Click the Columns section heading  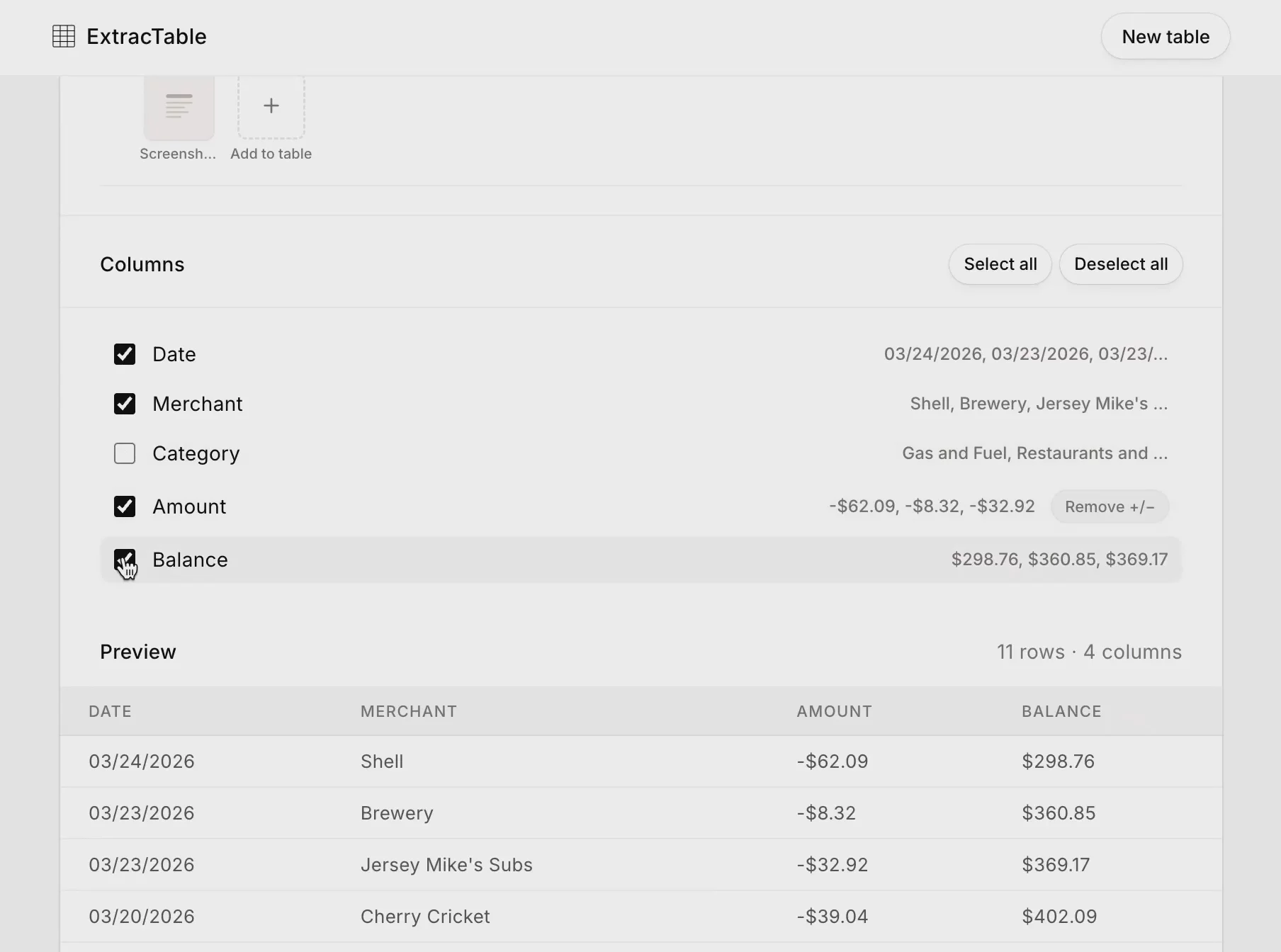(142, 264)
